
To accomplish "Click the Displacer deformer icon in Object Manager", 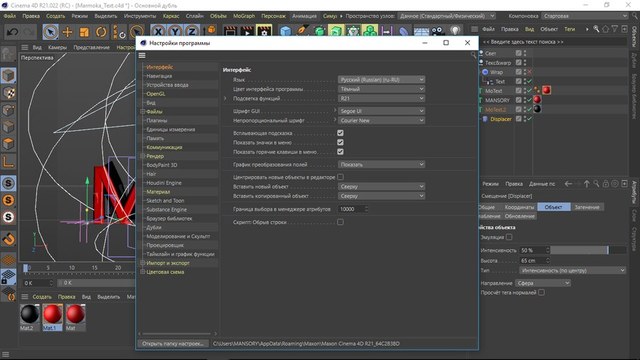I will pyautogui.click(x=485, y=119).
